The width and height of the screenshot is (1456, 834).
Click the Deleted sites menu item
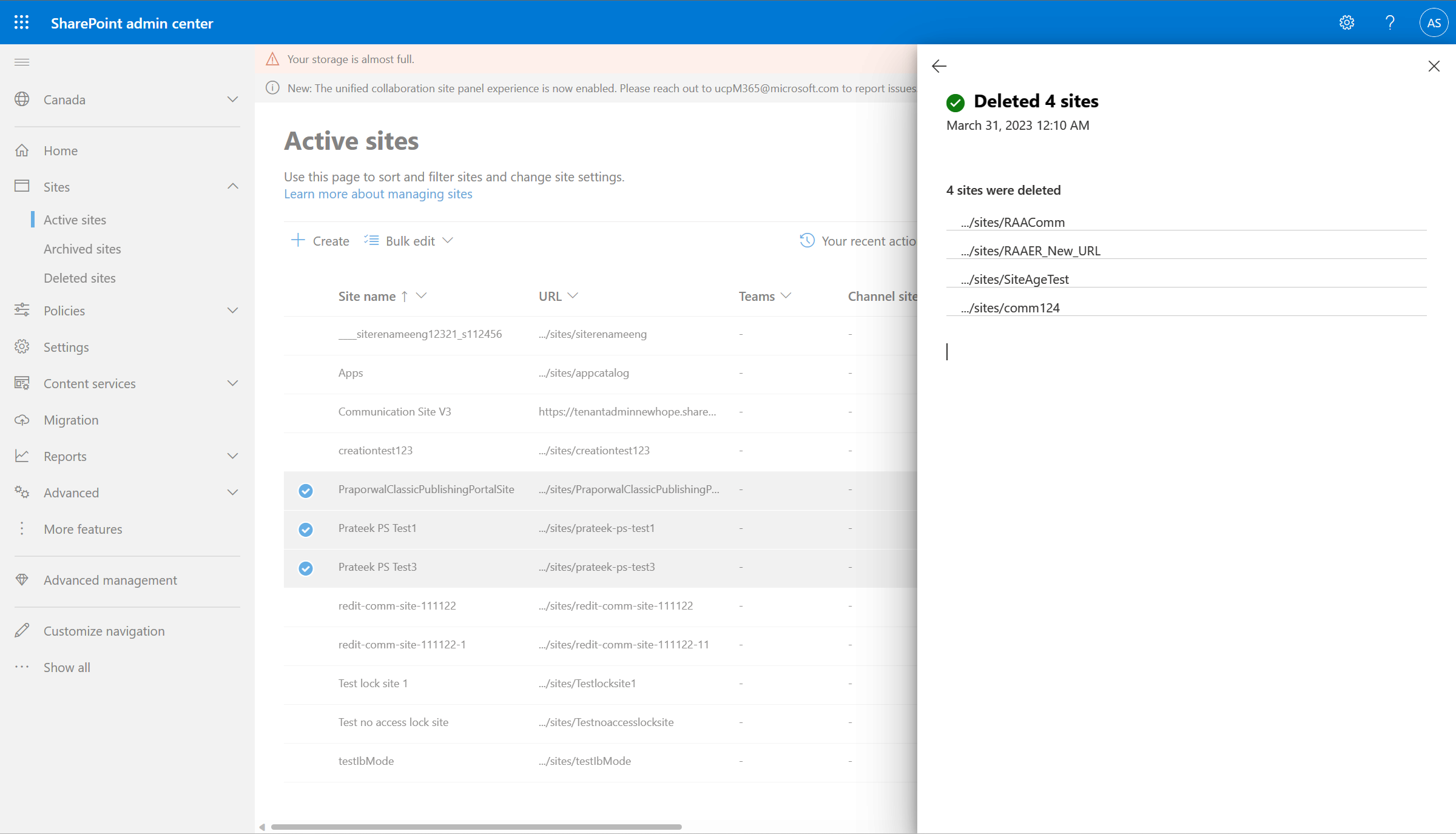point(78,277)
